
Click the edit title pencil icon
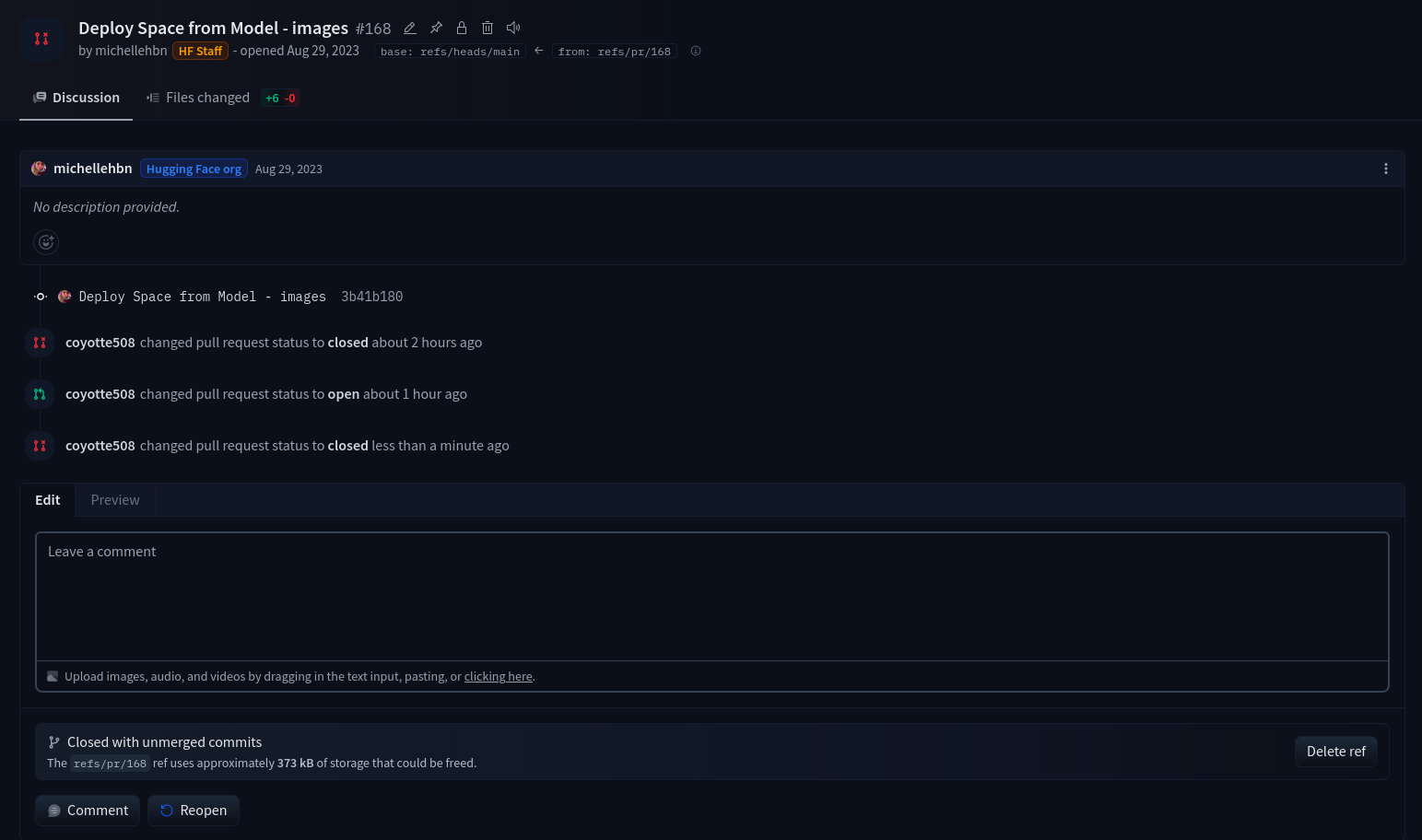[x=410, y=29]
